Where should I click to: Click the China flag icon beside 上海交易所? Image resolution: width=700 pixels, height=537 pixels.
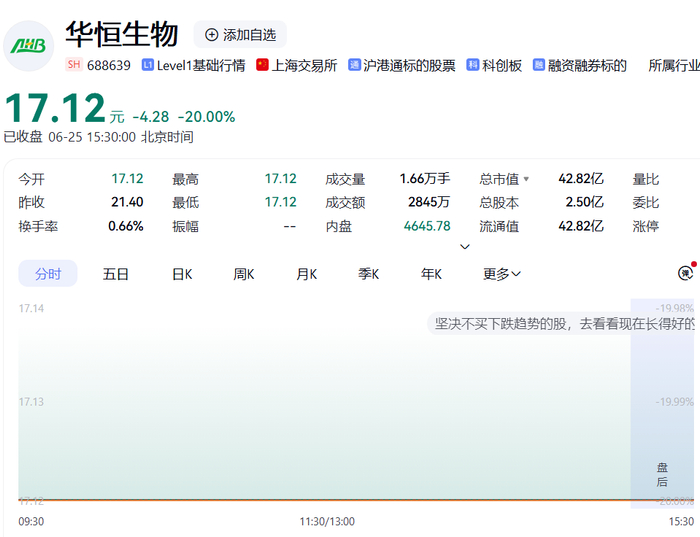click(x=262, y=65)
